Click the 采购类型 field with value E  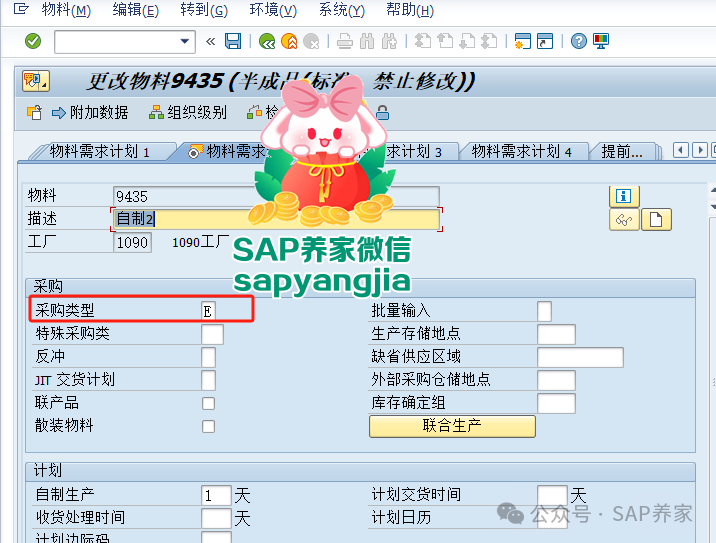pyautogui.click(x=208, y=311)
